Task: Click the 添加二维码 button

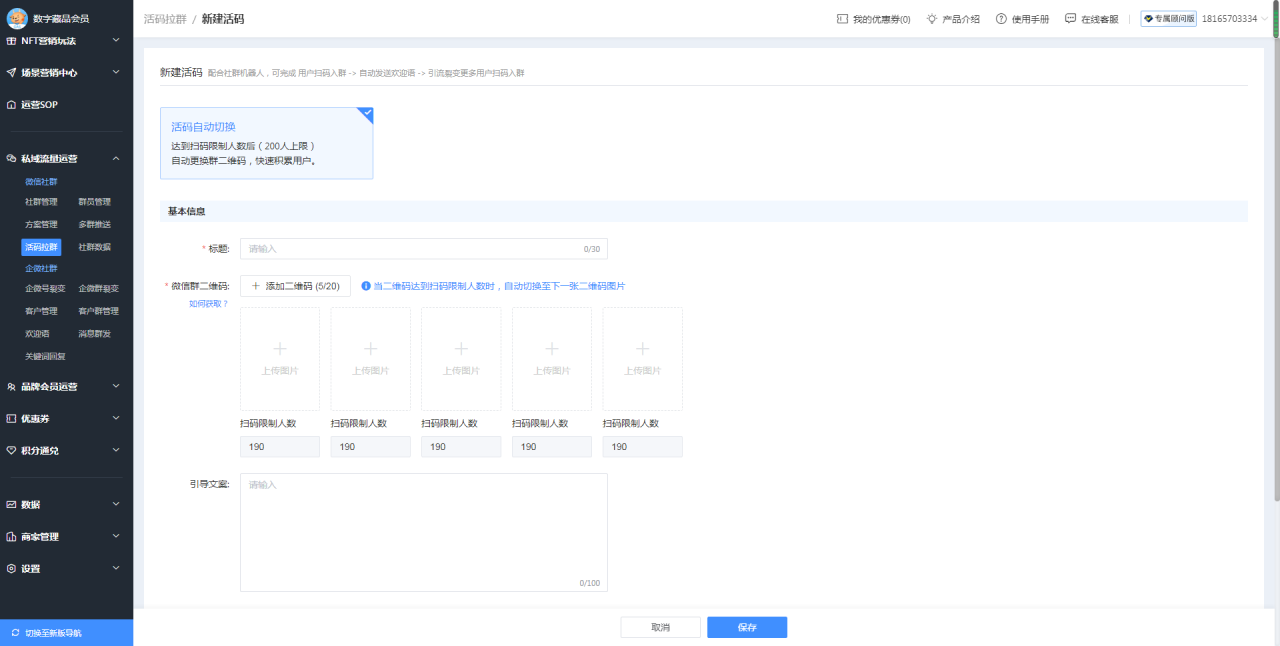Action: 295,286
